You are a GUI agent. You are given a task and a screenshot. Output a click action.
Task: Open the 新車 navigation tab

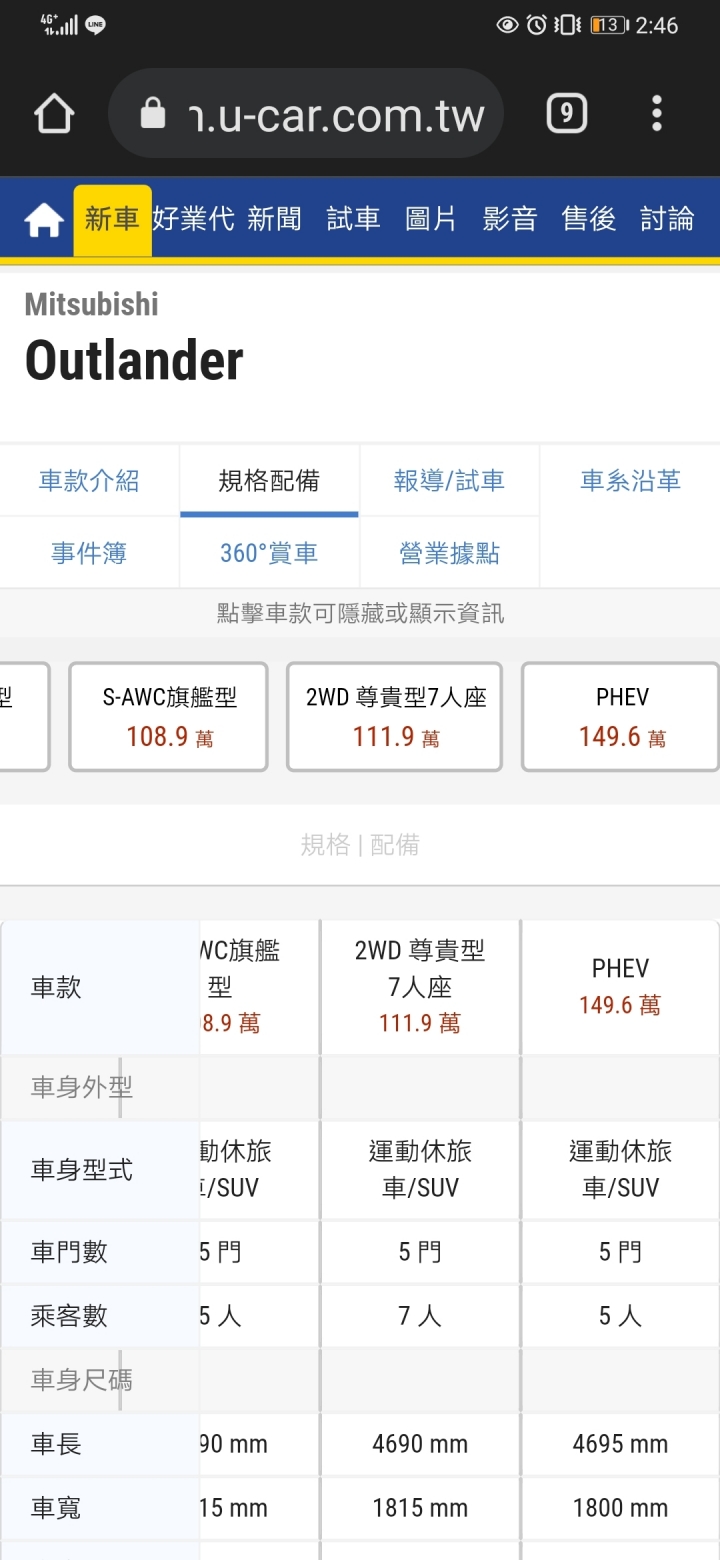point(112,219)
